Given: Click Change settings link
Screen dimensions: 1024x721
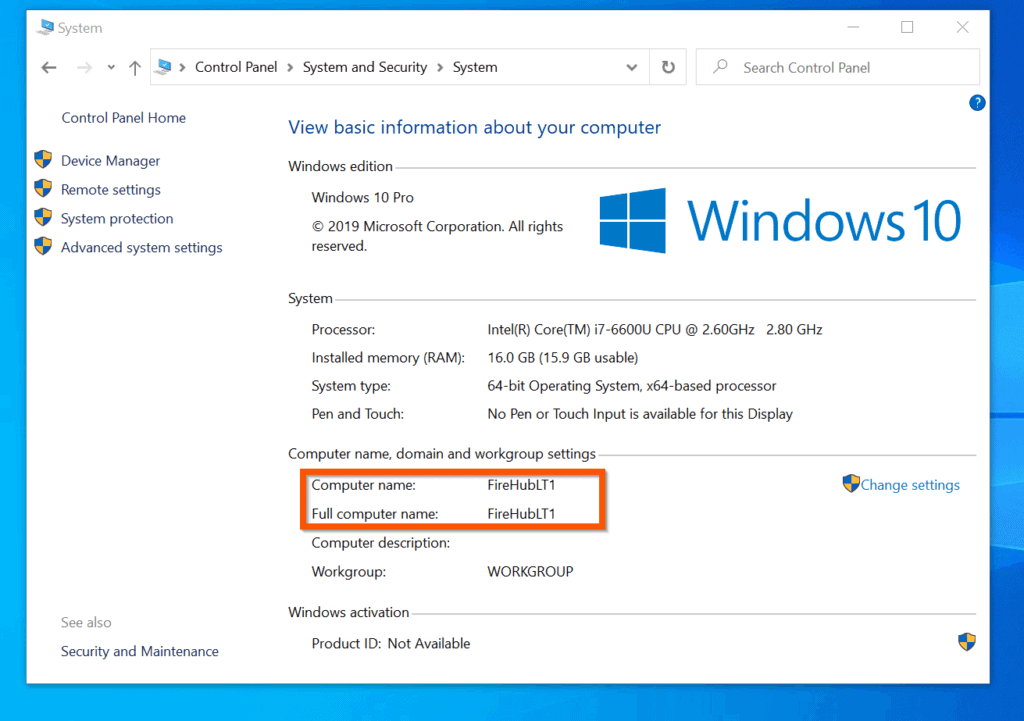Looking at the screenshot, I should point(910,485).
